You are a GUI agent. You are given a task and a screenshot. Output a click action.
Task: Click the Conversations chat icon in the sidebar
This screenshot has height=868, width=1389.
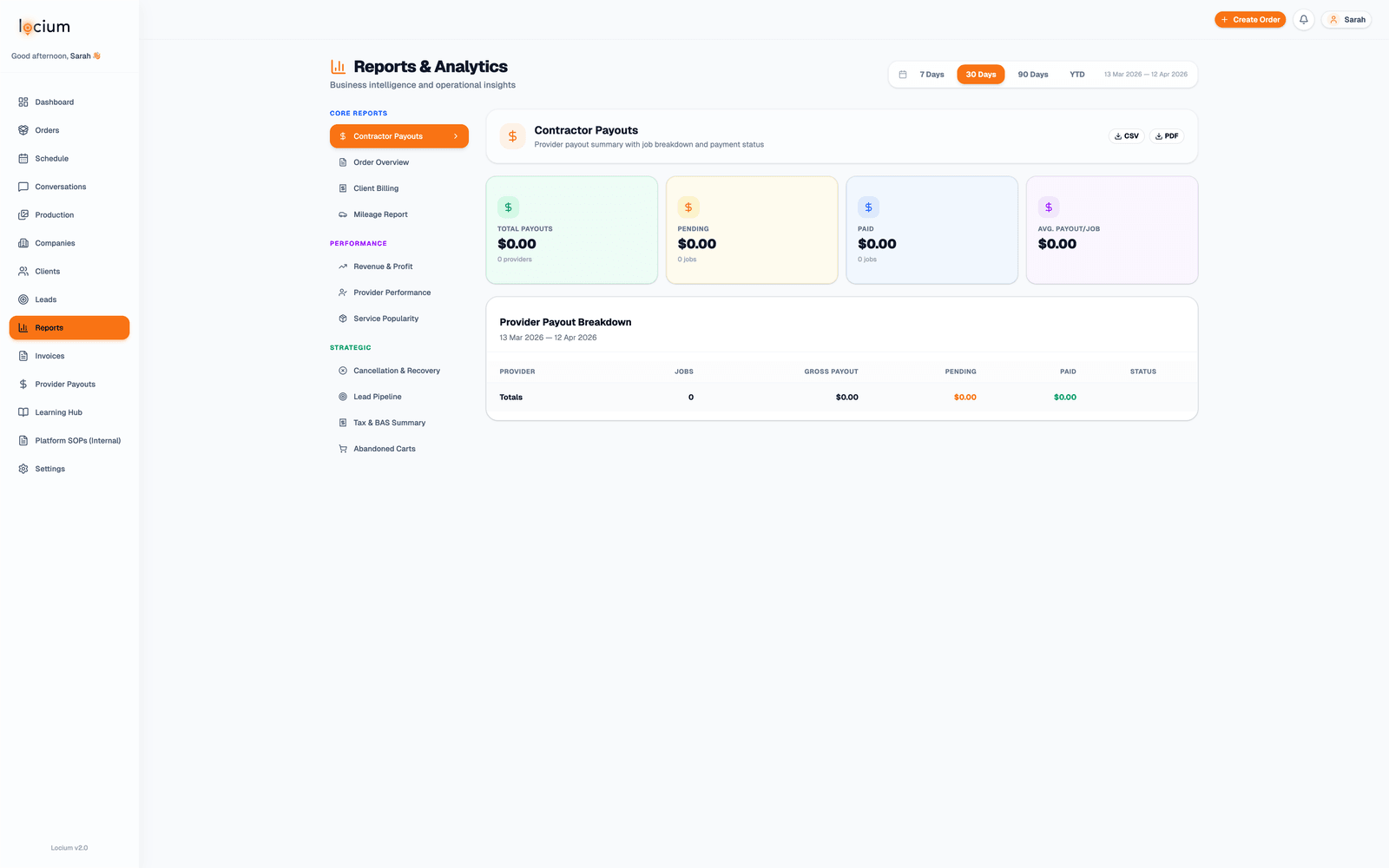tap(23, 187)
